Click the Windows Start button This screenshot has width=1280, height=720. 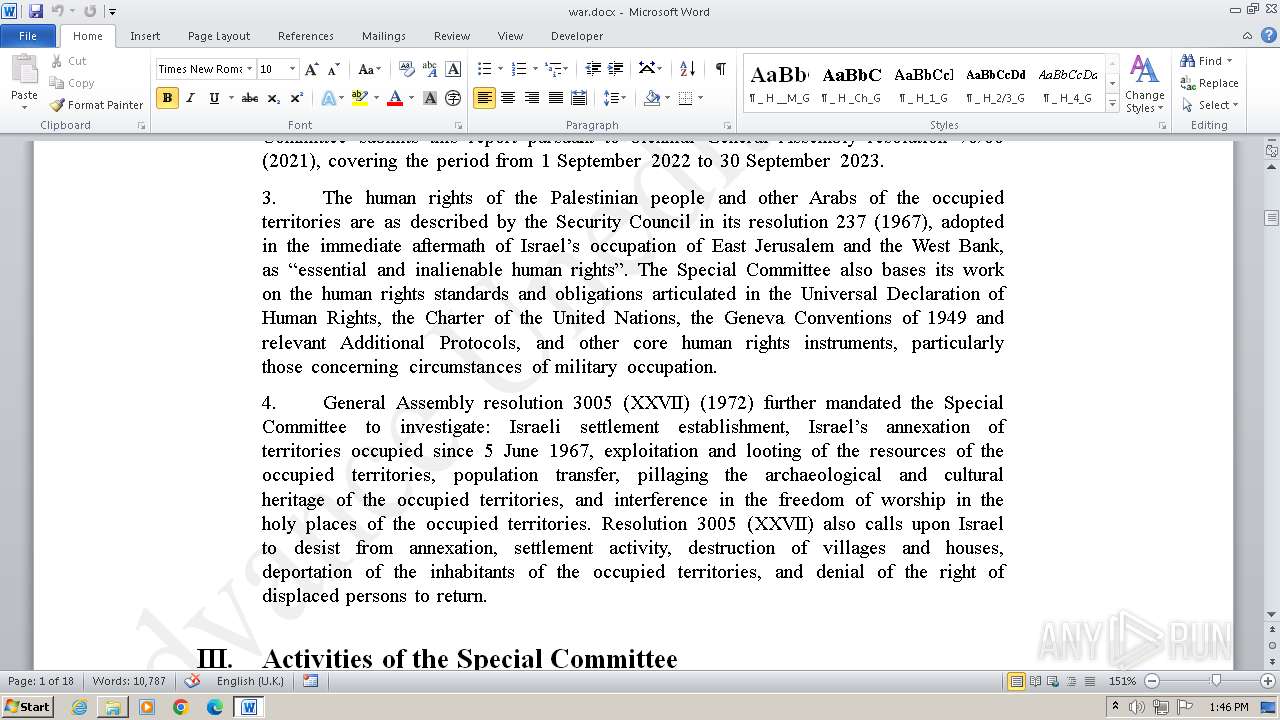click(28, 706)
